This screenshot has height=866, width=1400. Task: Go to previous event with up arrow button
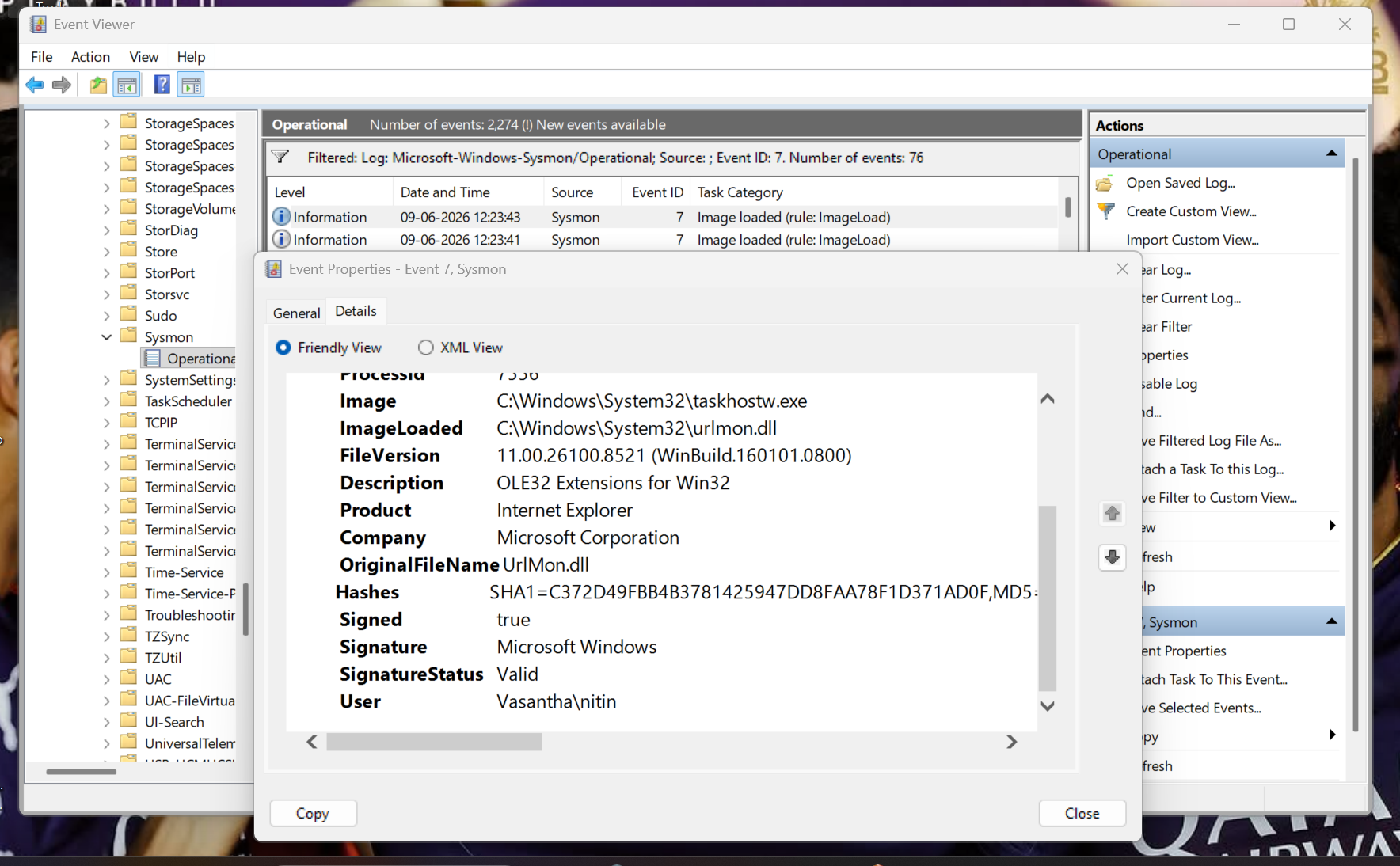point(1112,513)
